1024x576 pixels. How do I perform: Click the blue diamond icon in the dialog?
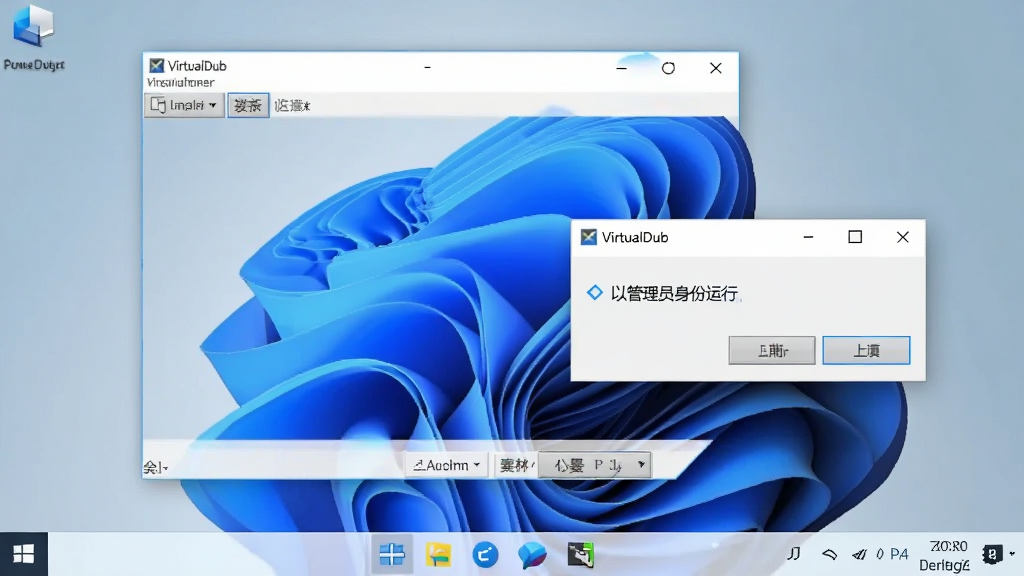pos(594,293)
